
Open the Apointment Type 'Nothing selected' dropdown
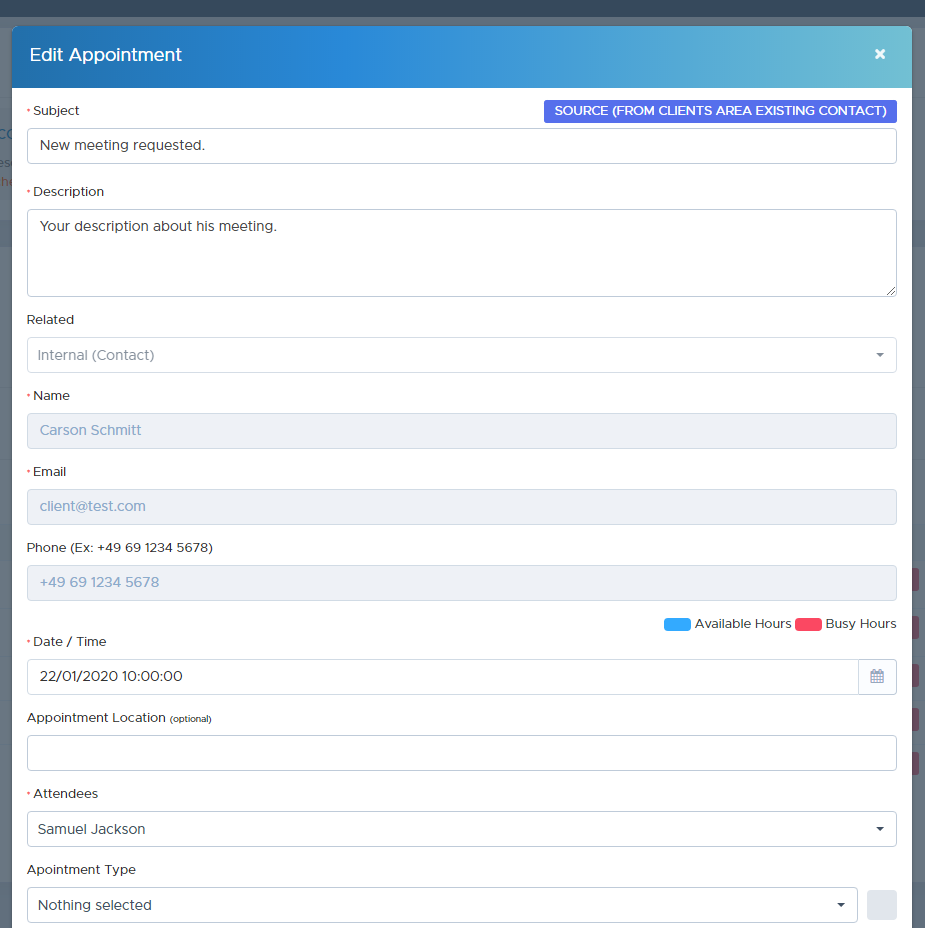441,905
